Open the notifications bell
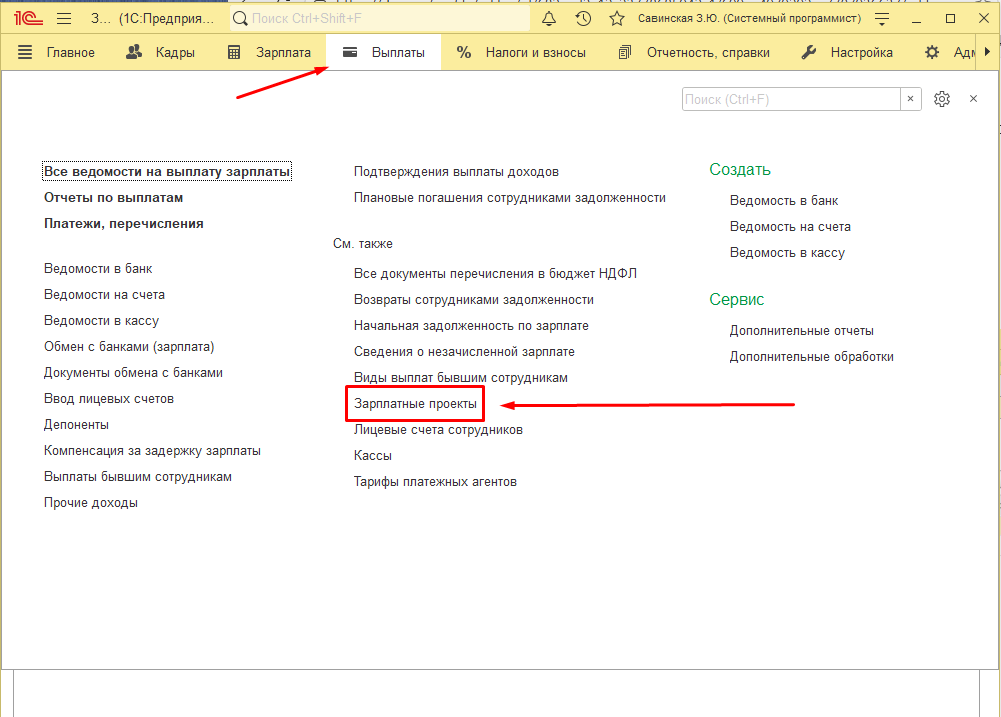This screenshot has height=717, width=1001. pyautogui.click(x=549, y=19)
